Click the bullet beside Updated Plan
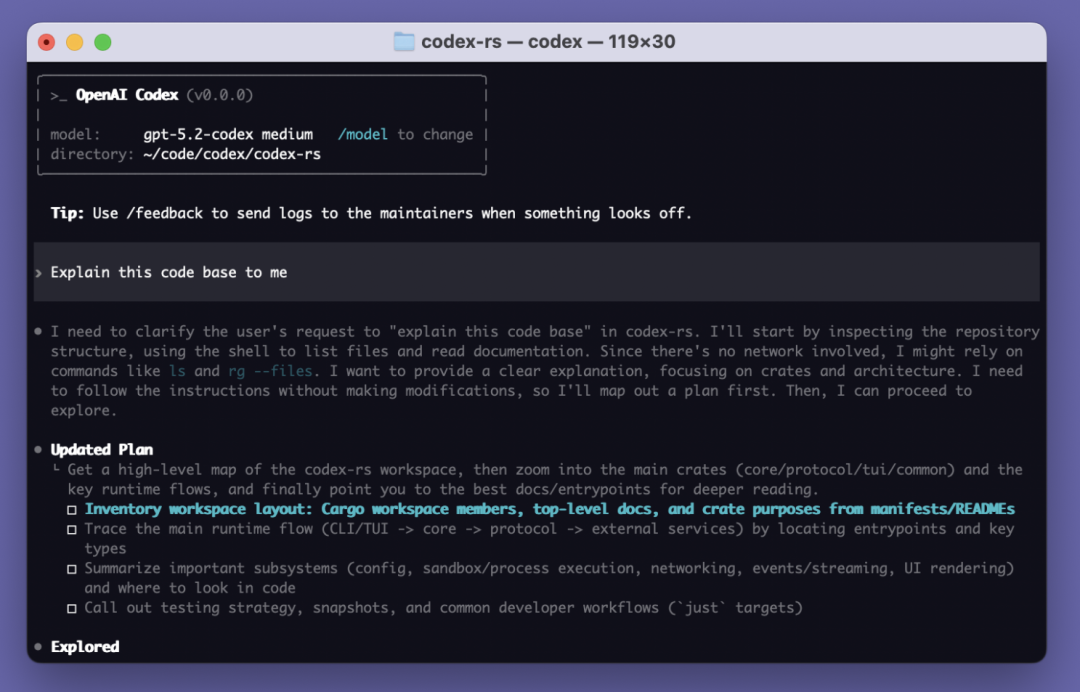Viewport: 1080px width, 692px height. (38, 450)
